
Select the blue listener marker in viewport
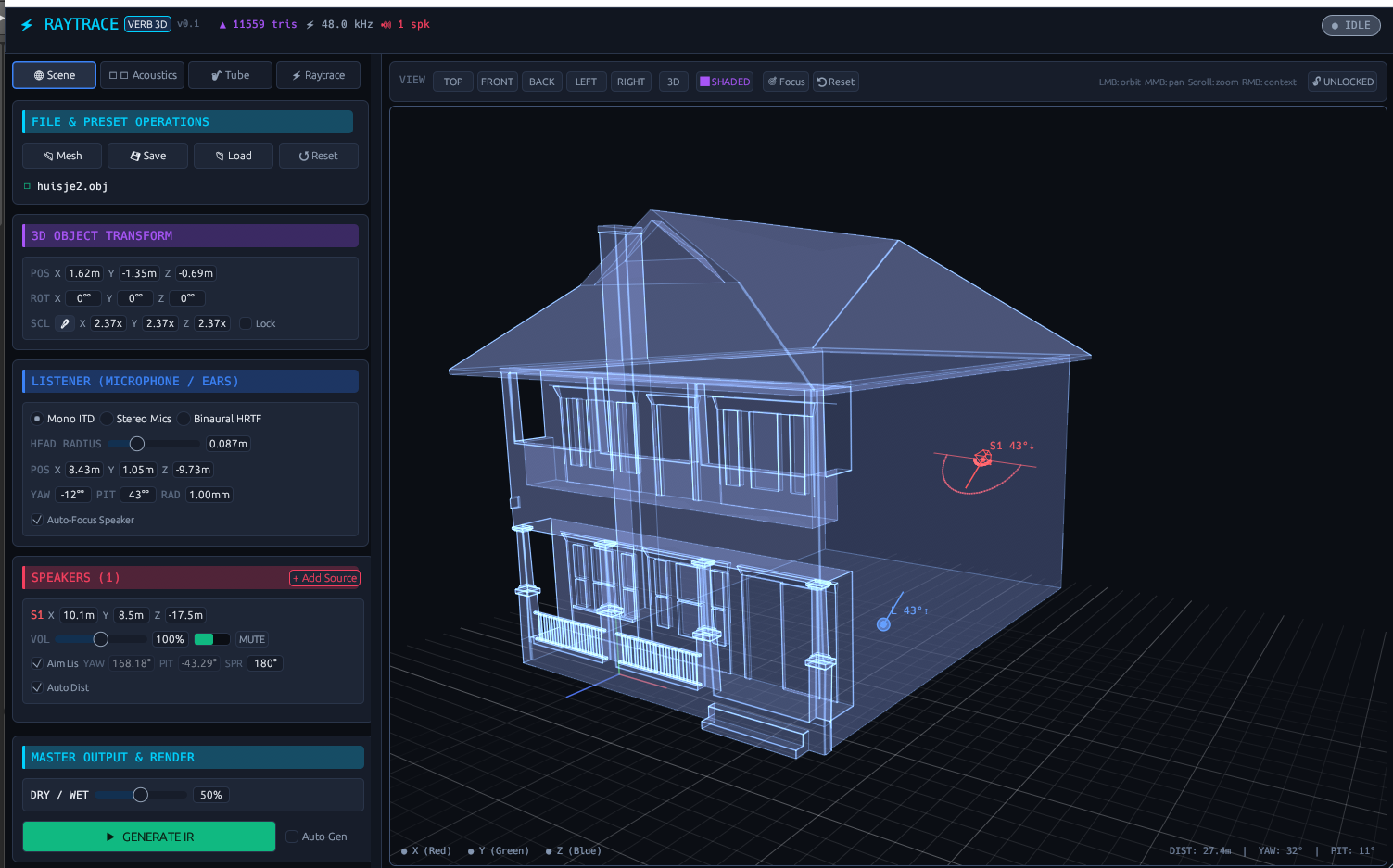tap(883, 624)
